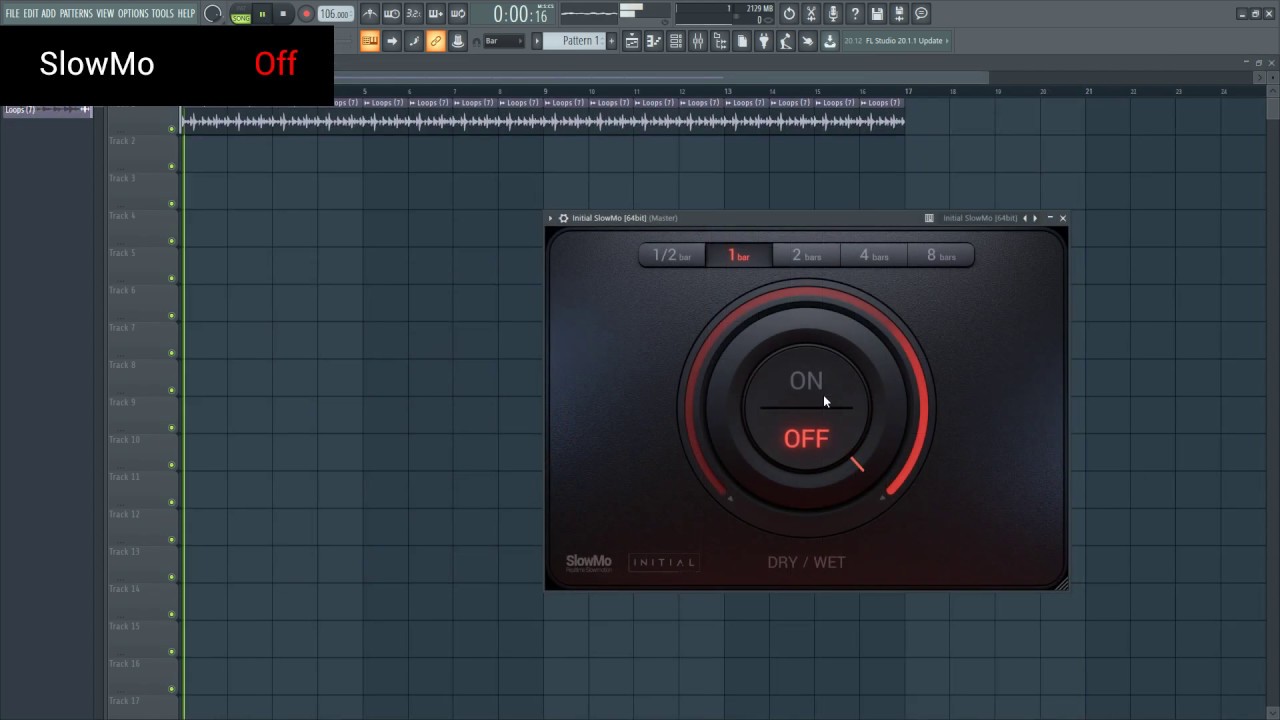Image resolution: width=1280 pixels, height=720 pixels.
Task: Open the PATTERNS menu
Action: [x=76, y=14]
